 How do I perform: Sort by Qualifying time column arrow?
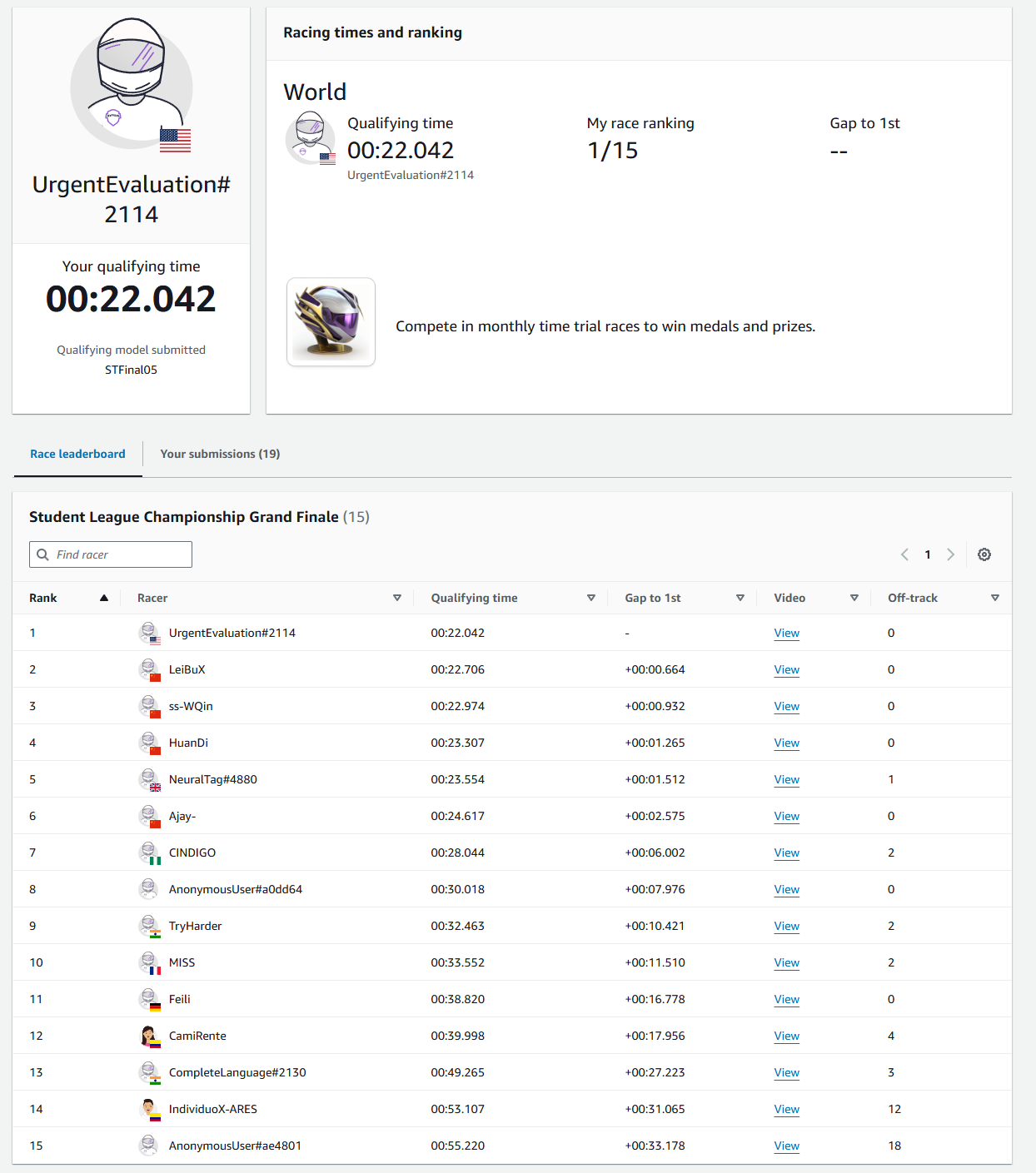591,598
